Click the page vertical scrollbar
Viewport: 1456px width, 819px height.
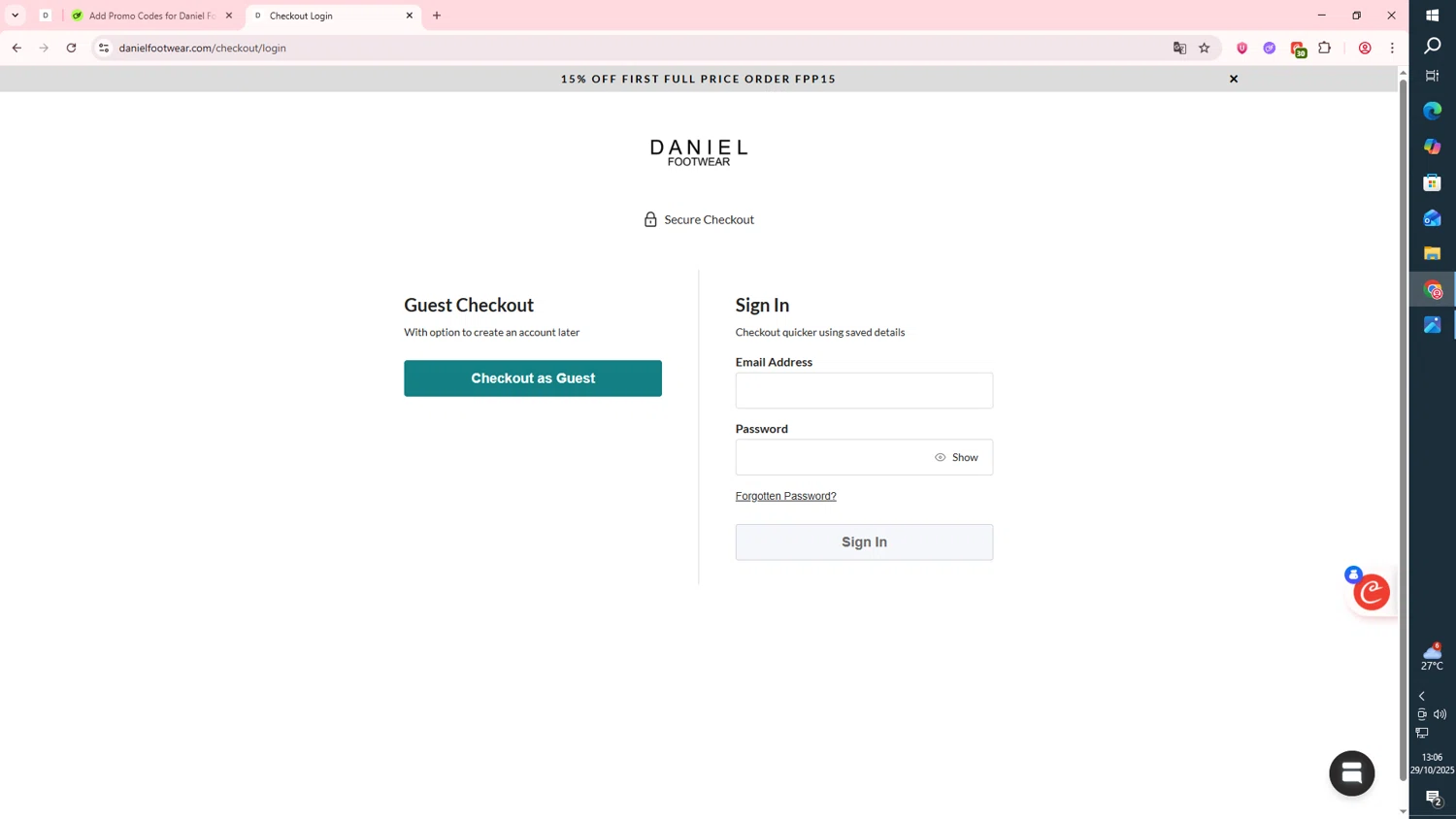[1403, 429]
